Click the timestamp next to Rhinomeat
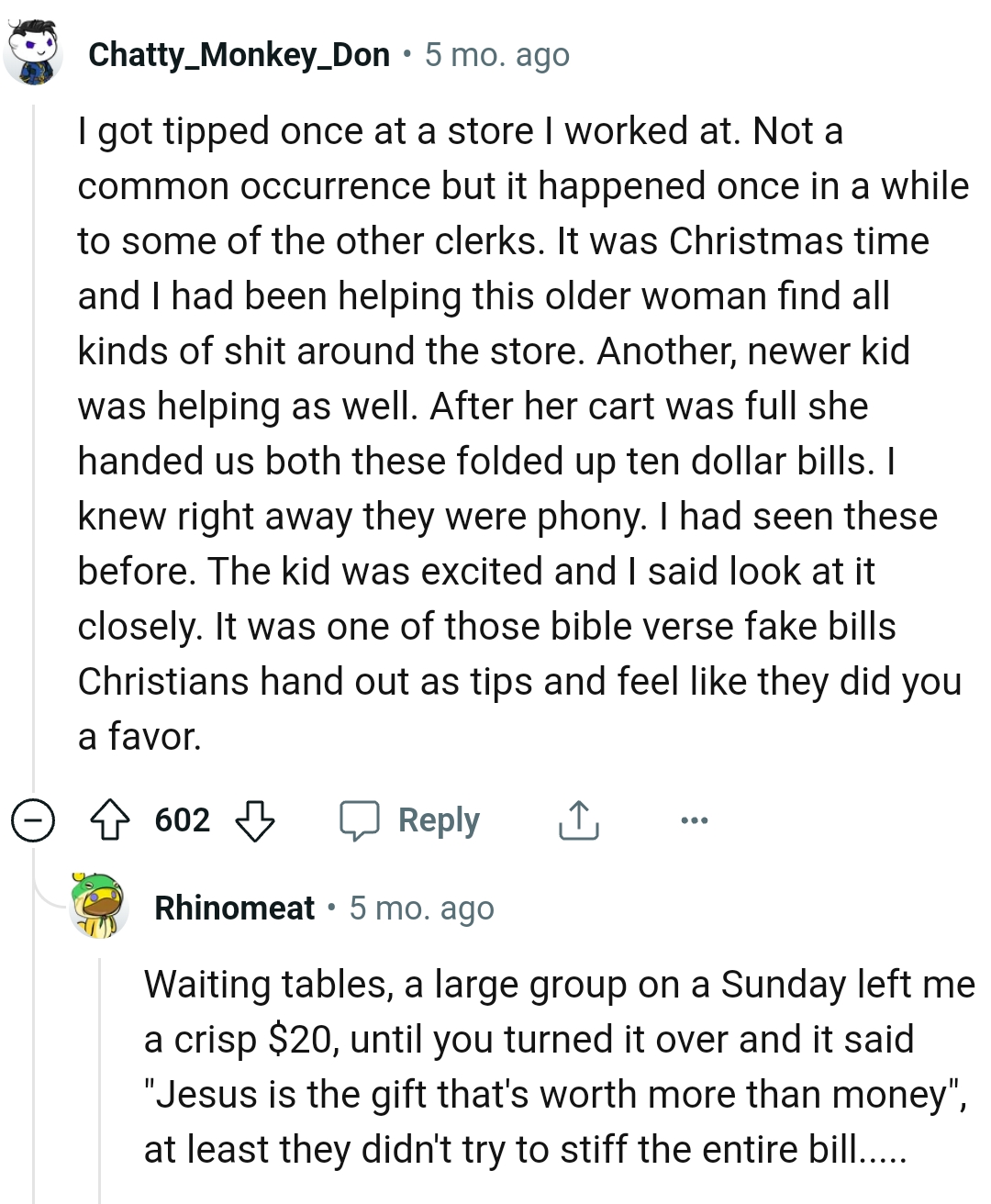This screenshot has height=1204, width=991. (x=421, y=908)
